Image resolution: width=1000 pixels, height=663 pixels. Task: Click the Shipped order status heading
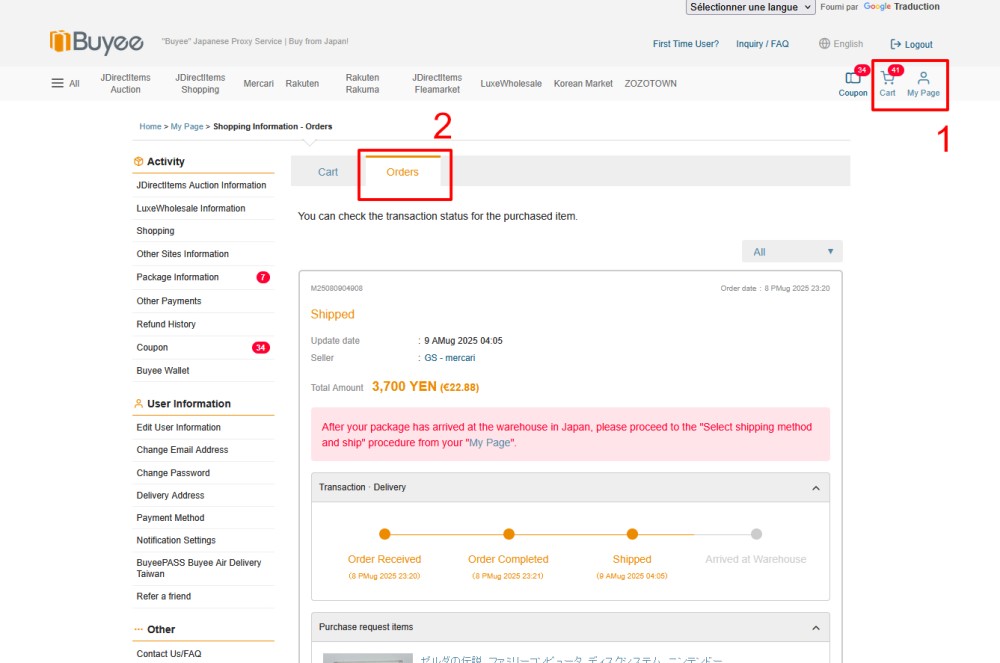pyautogui.click(x=332, y=314)
